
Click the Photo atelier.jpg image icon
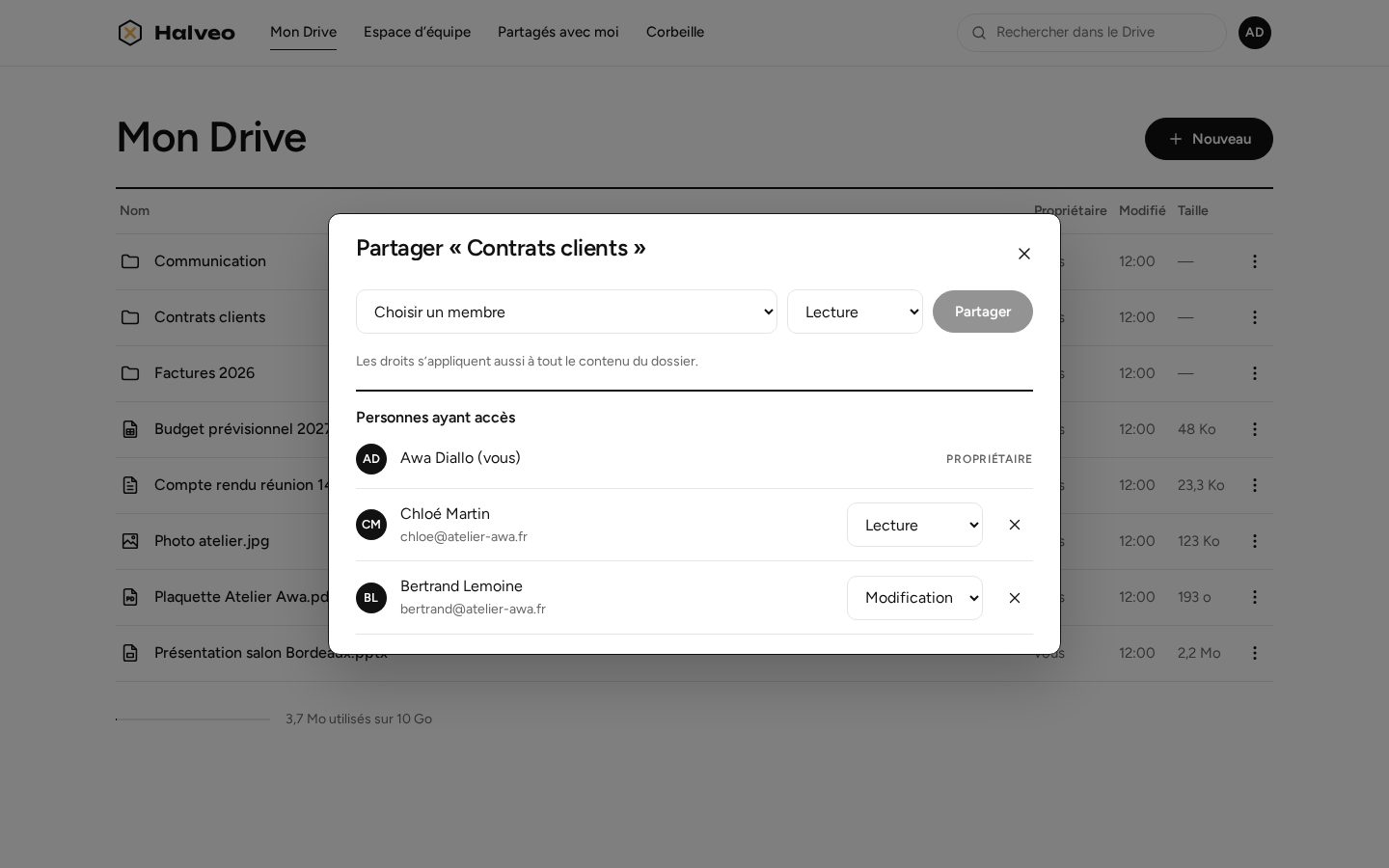tap(130, 541)
